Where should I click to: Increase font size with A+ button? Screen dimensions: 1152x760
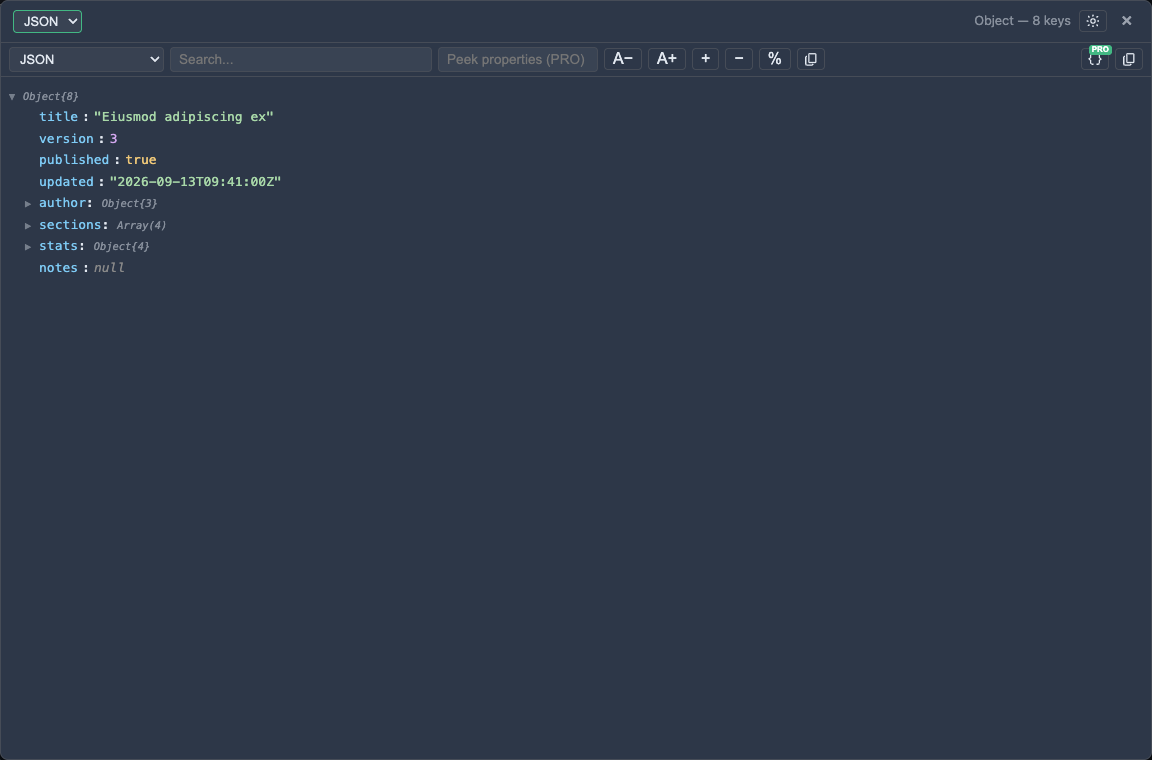click(x=666, y=59)
